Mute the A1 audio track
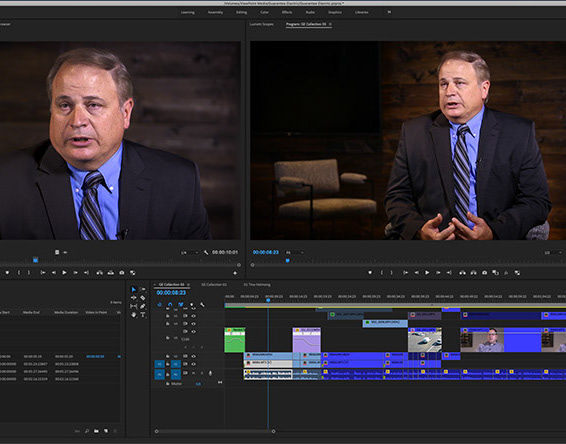 [x=193, y=373]
